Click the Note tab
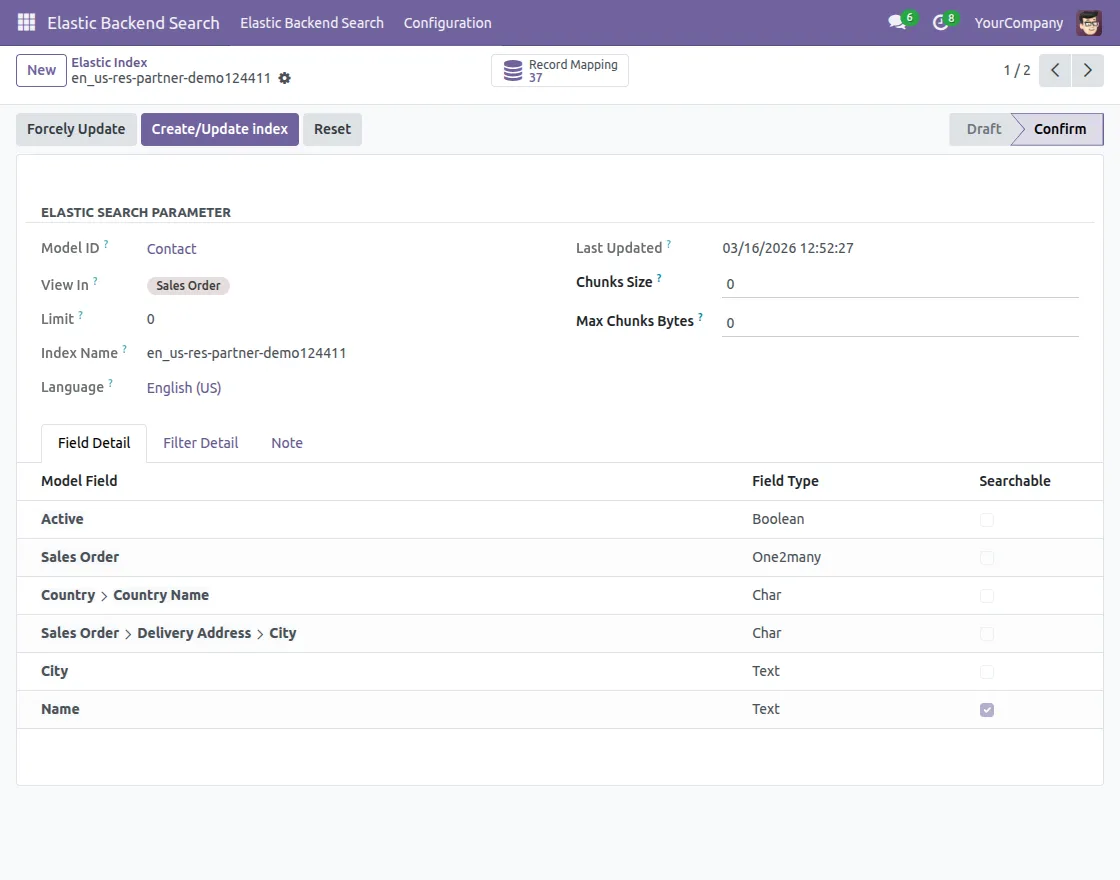This screenshot has width=1120, height=880. pos(287,442)
